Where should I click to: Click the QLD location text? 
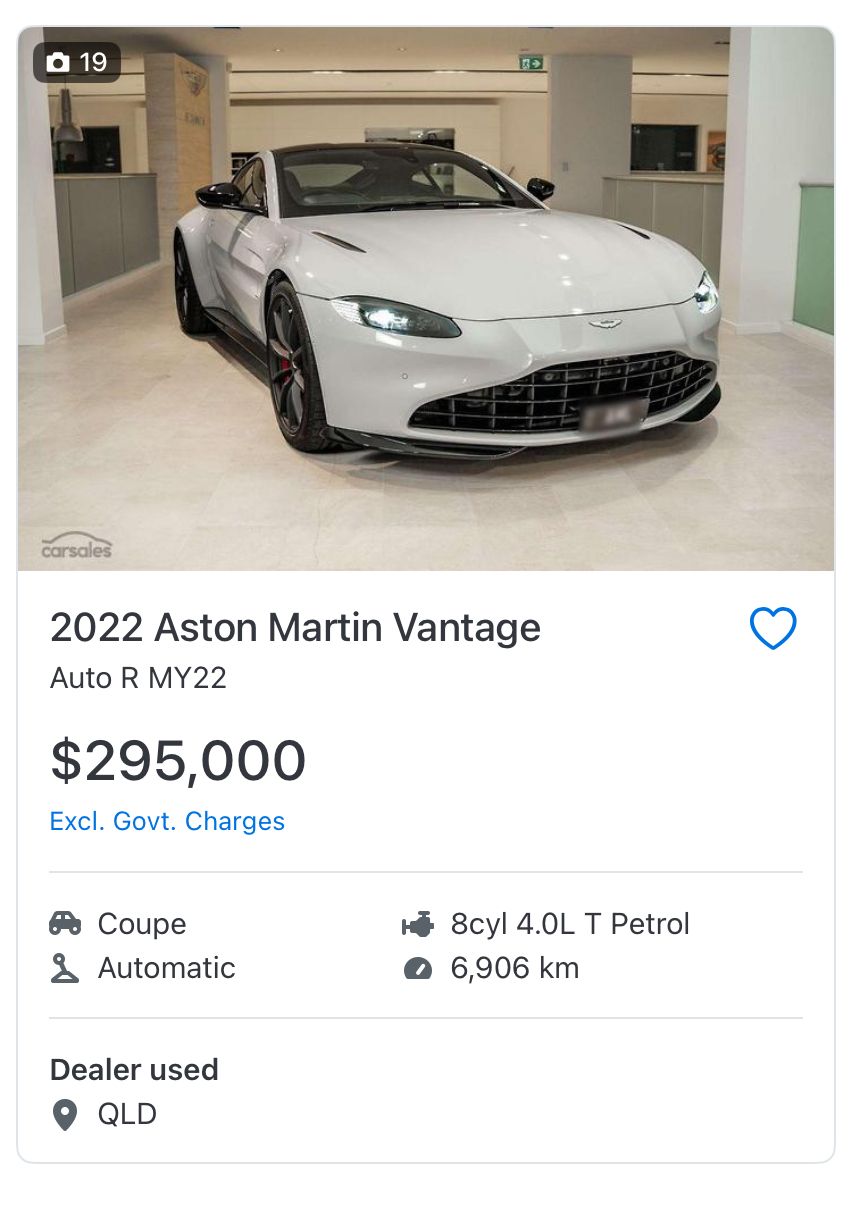127,1114
